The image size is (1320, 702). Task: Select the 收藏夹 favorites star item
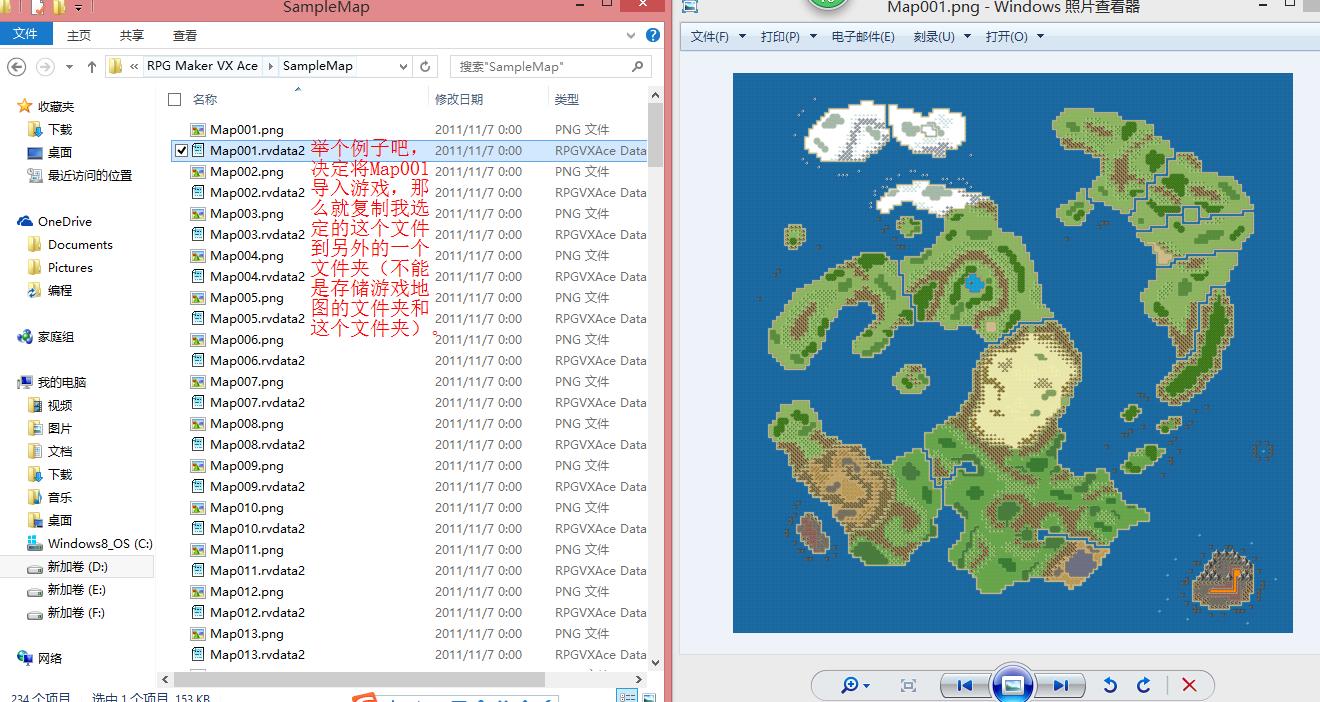tap(46, 106)
